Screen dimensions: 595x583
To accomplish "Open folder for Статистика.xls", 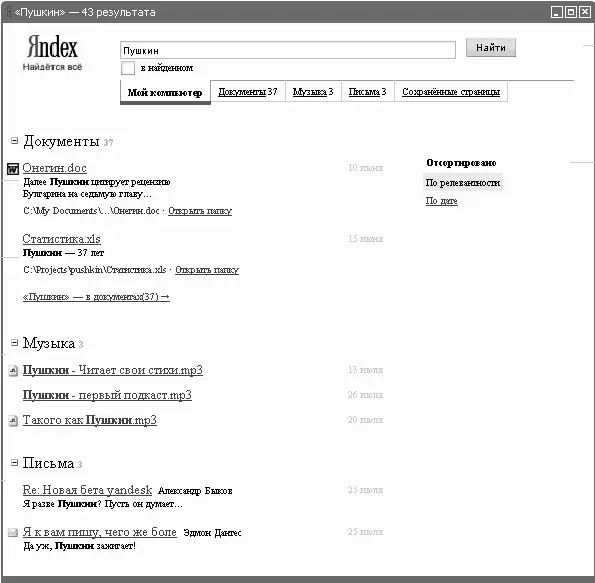I will coord(207,270).
